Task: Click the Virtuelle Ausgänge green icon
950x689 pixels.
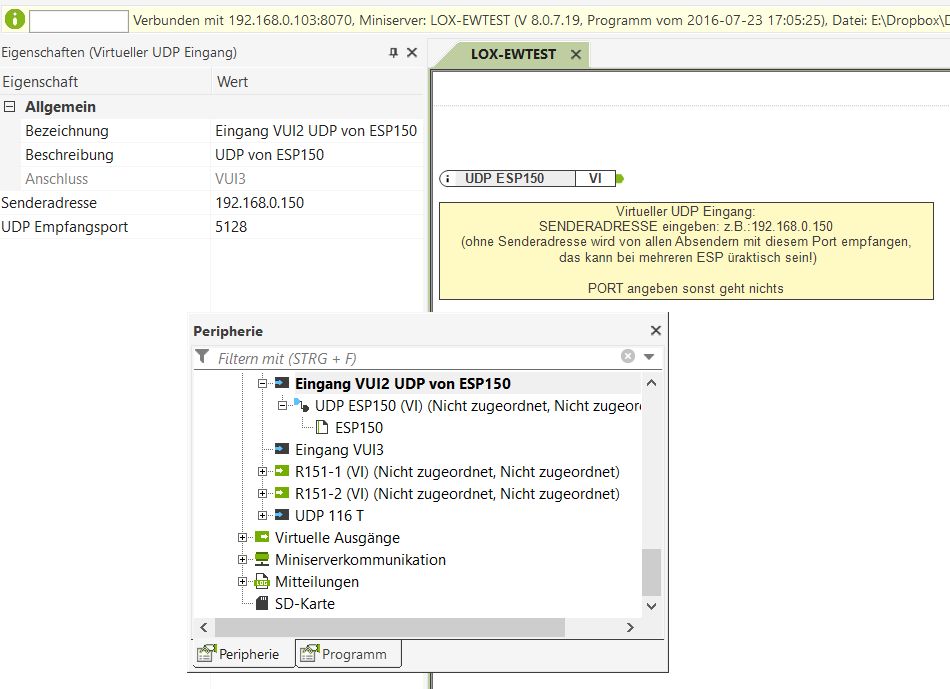Action: pos(262,536)
